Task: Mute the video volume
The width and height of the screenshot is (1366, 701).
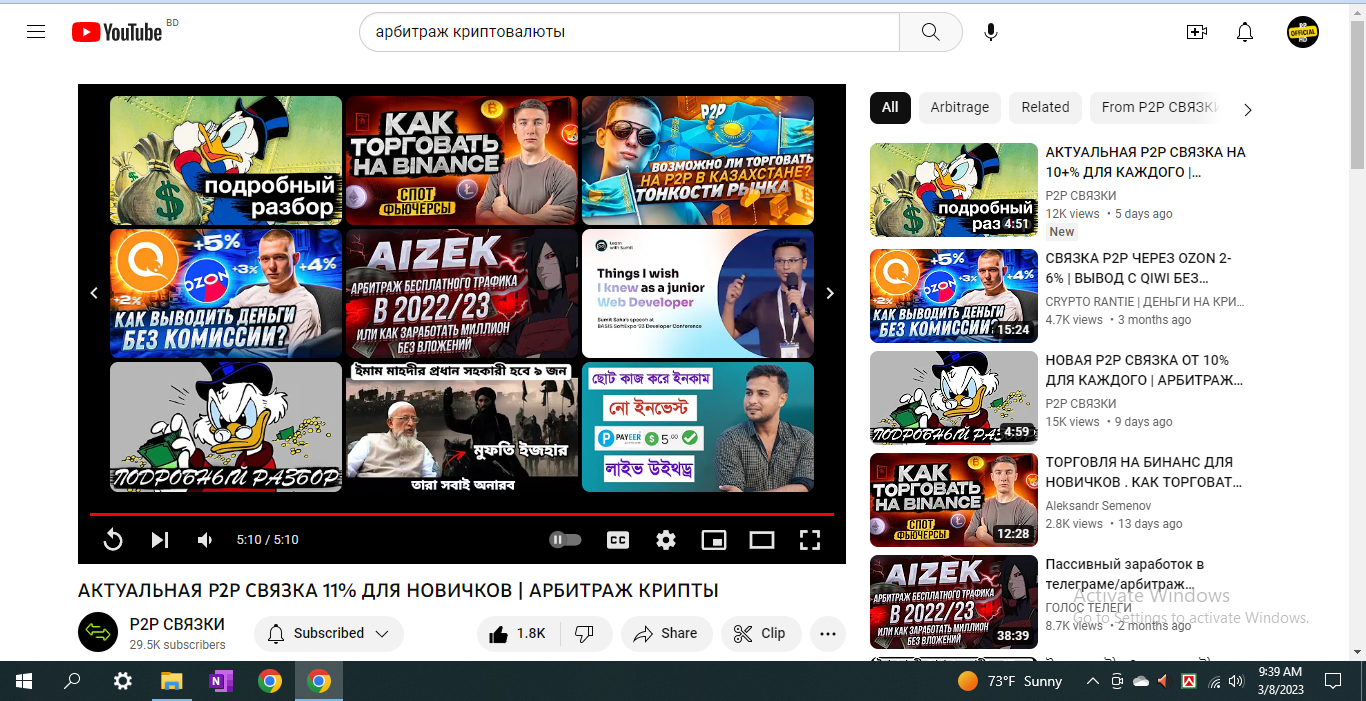Action: (x=205, y=540)
